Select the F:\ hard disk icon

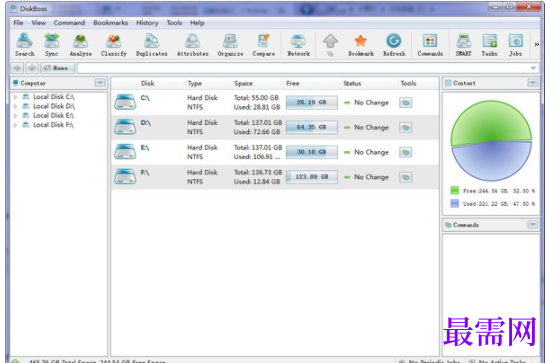pyautogui.click(x=125, y=176)
